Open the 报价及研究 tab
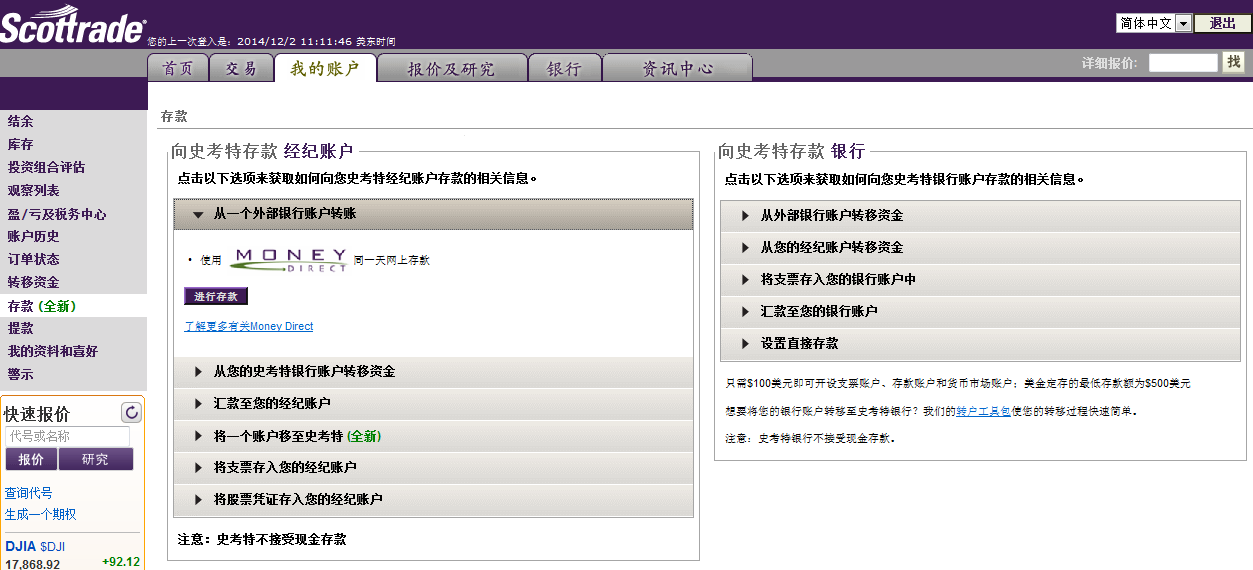 pos(451,69)
